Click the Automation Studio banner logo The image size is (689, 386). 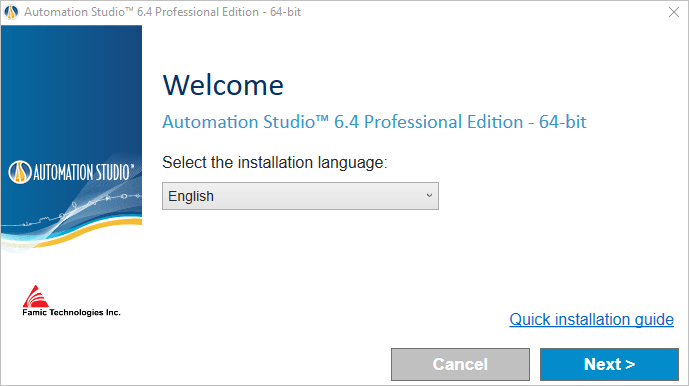(71, 171)
